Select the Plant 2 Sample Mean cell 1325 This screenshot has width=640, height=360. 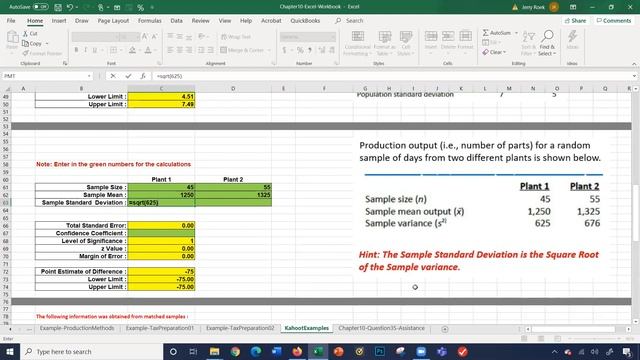[233, 195]
